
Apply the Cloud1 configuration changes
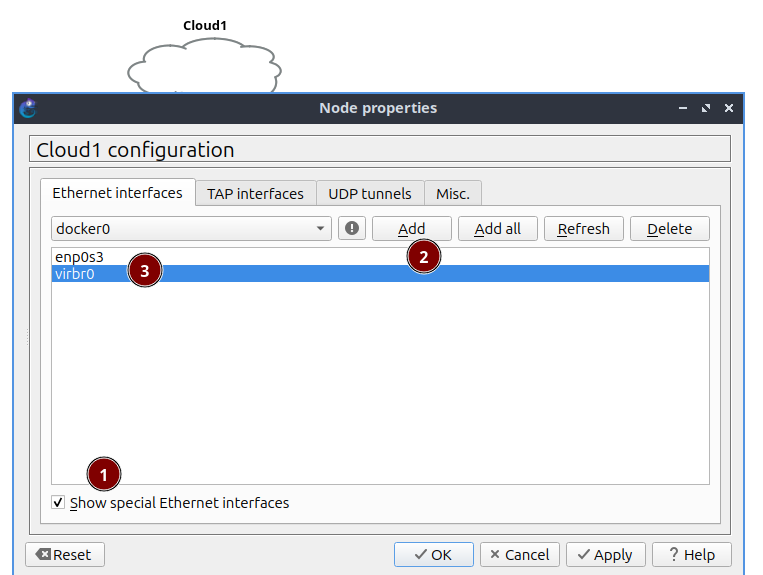[604, 554]
